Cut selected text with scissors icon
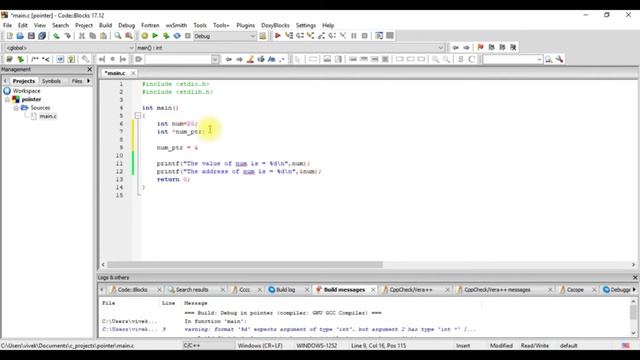This screenshot has width=640, height=360. tap(82, 36)
